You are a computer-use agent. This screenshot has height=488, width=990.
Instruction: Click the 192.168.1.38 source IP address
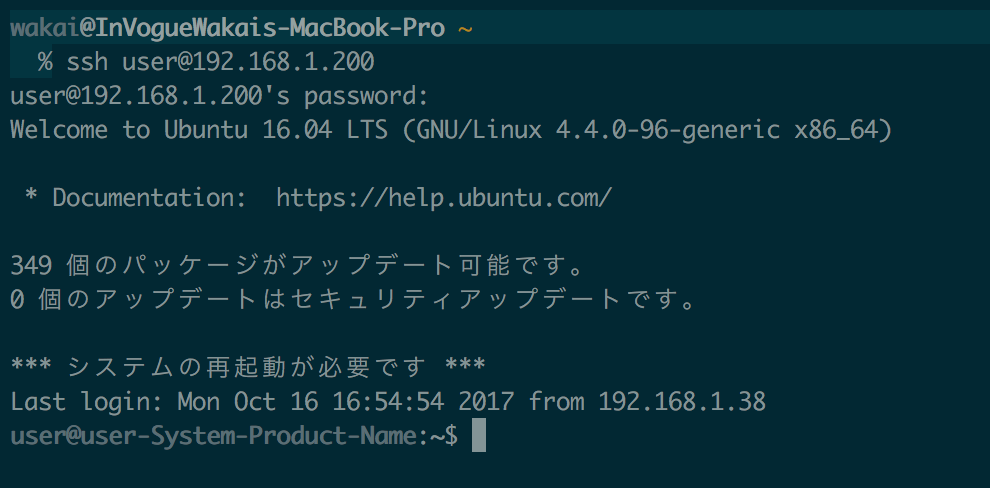click(682, 402)
